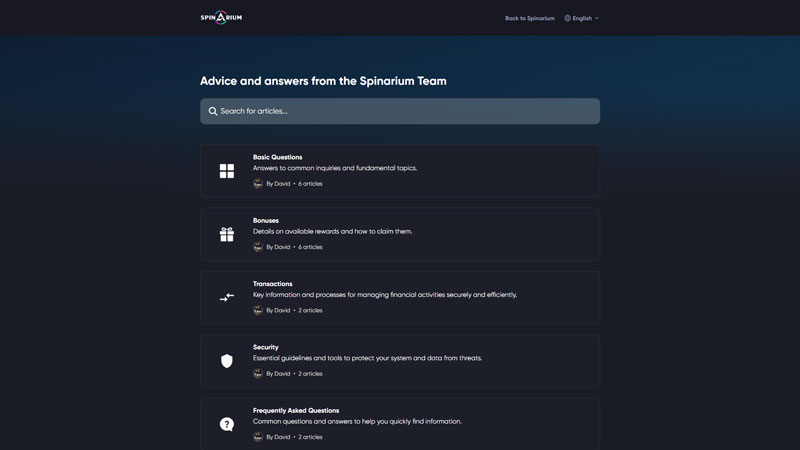Click 'Details on available rewards and how to claim them.'
This screenshot has width=800, height=450.
[333, 231]
